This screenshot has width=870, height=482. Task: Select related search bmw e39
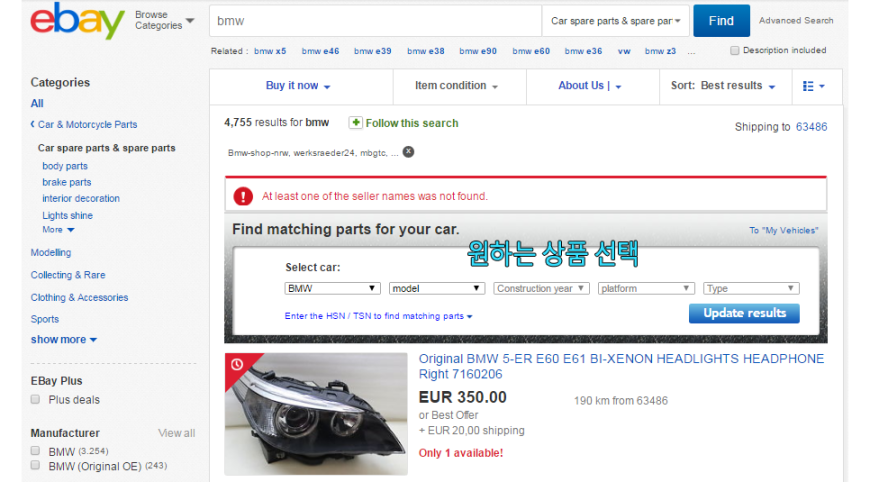point(372,51)
